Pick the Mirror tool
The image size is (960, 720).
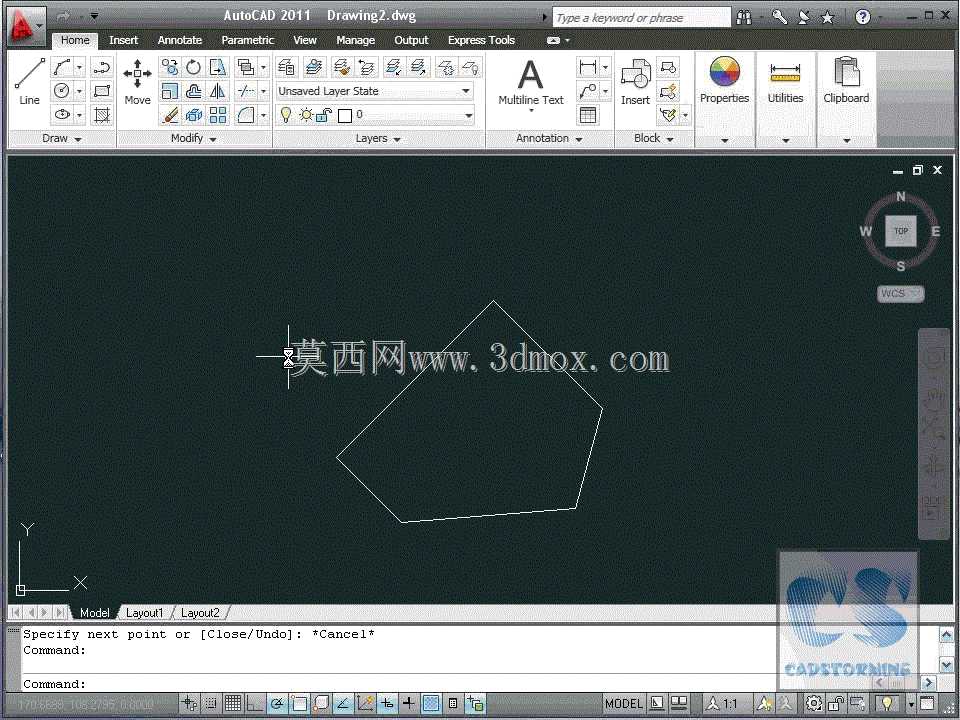coord(217,91)
